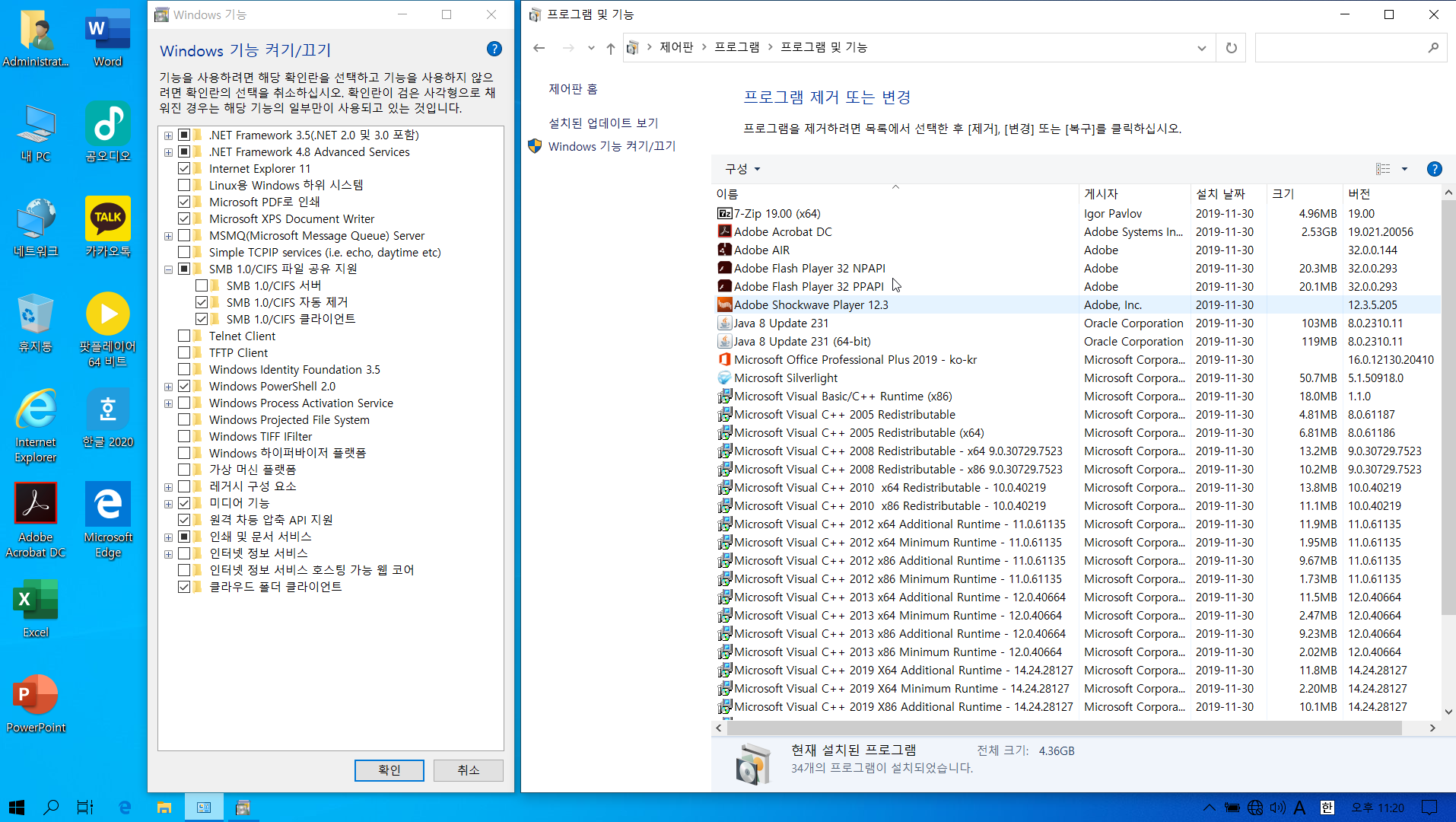The width and height of the screenshot is (1456, 822).
Task: Enable SMB 1.0/CIFS 서버 checkbox
Action: tap(202, 286)
